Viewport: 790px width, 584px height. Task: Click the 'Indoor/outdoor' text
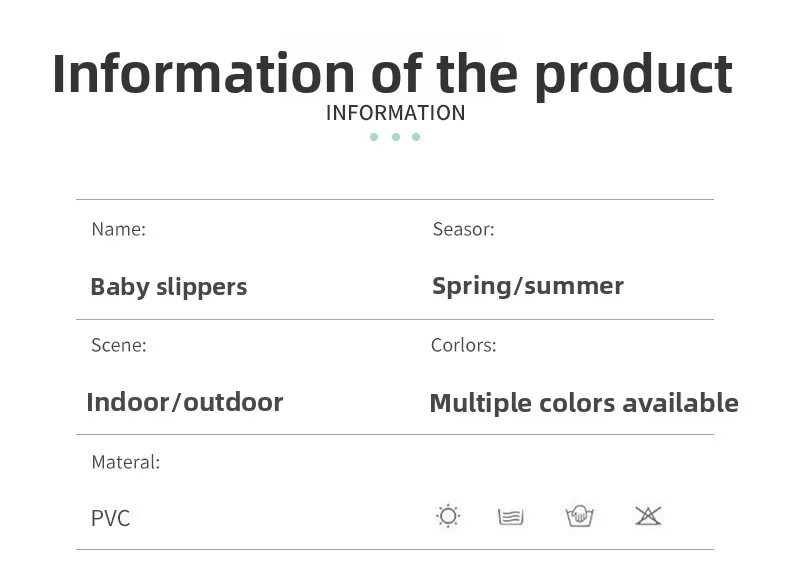[x=184, y=402]
